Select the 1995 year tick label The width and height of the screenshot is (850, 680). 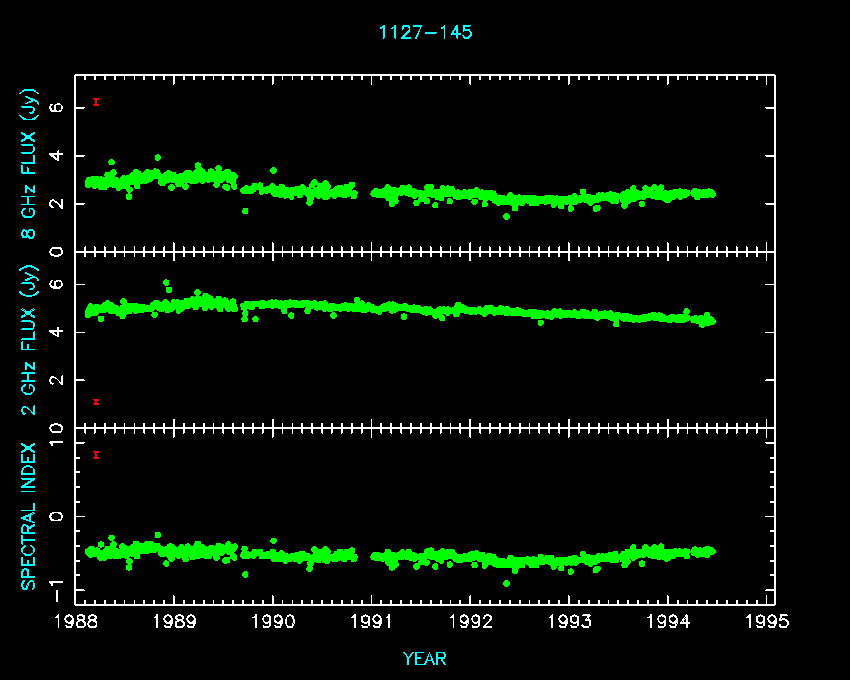point(768,622)
